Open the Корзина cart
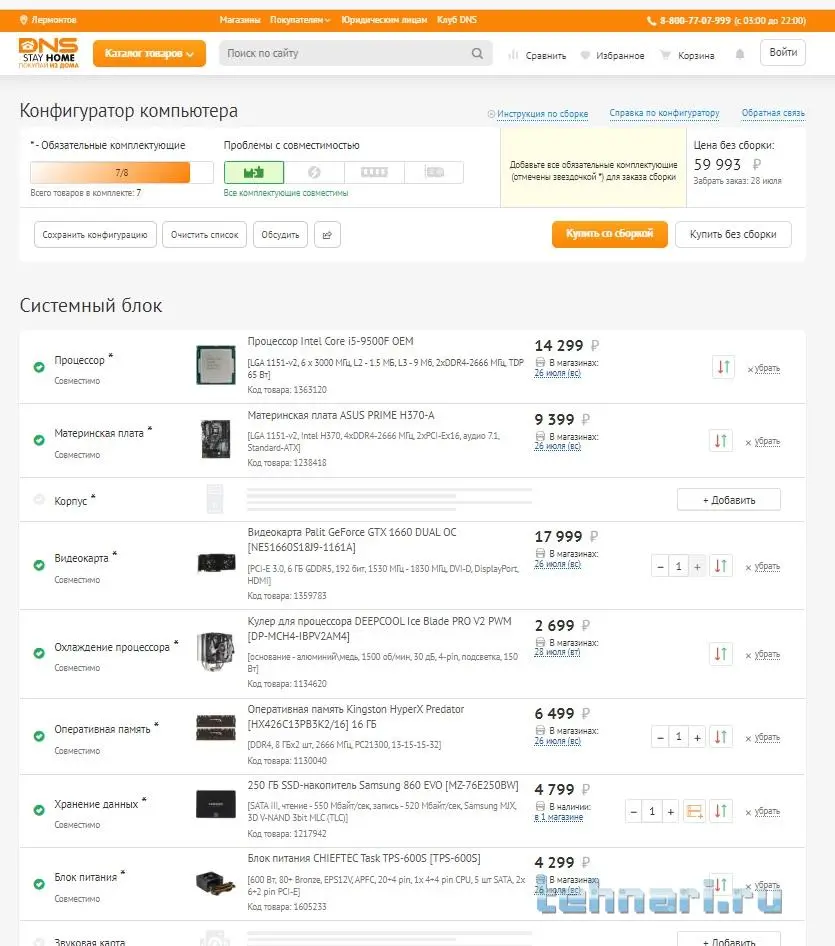 tap(687, 56)
